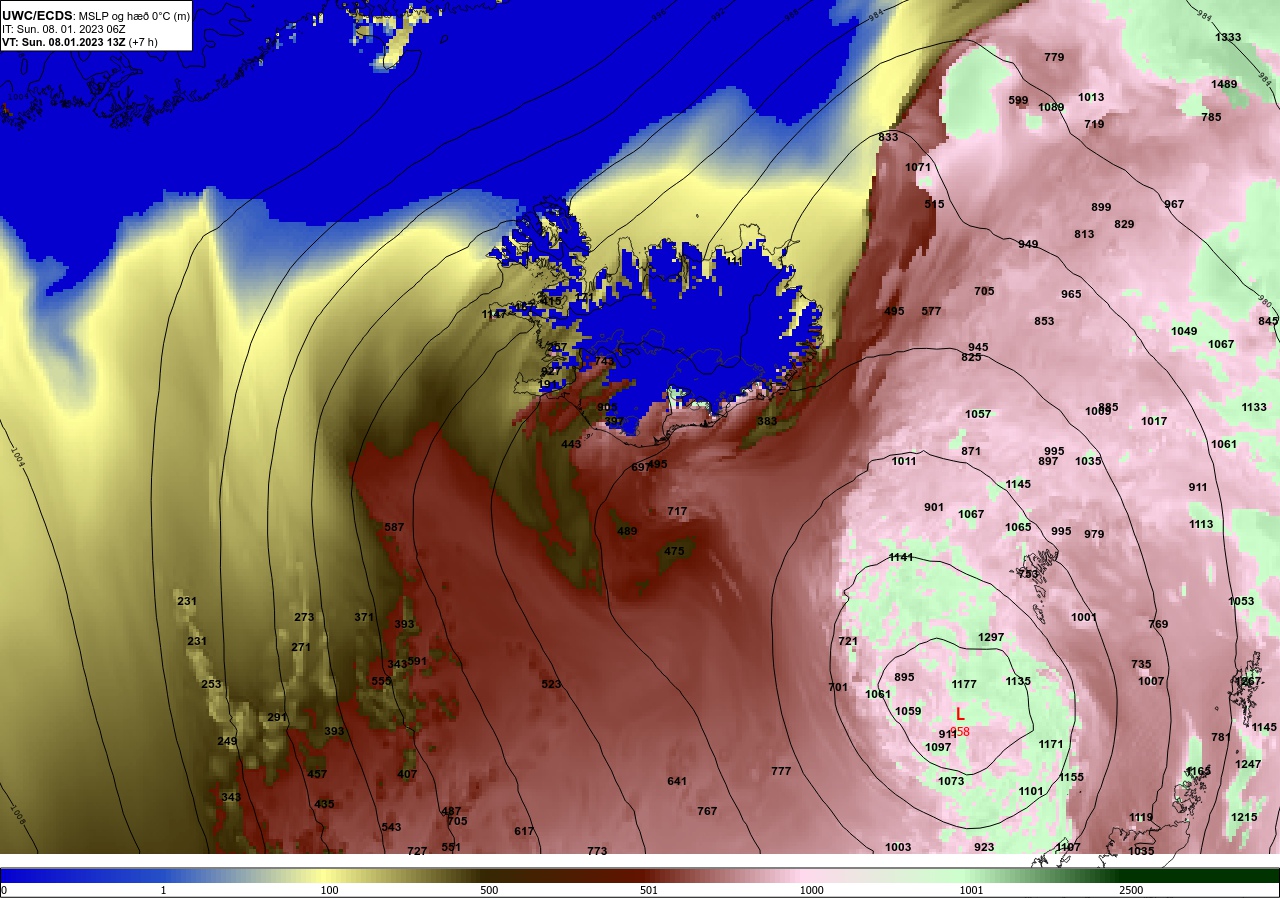Click the '1000' colorbar label
The image size is (1280, 898).
pos(811,890)
